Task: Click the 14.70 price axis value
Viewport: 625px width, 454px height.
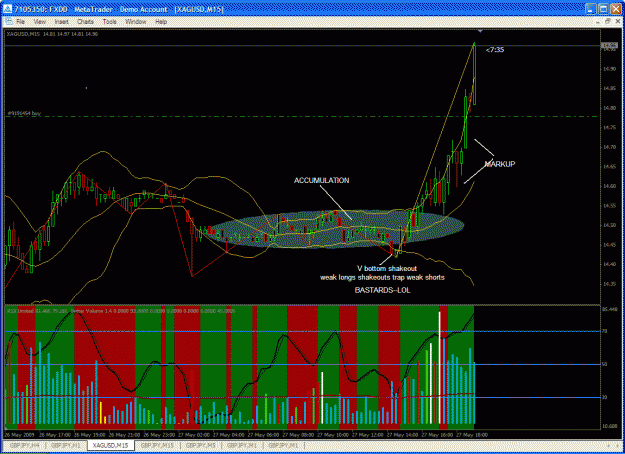Action: pos(610,147)
